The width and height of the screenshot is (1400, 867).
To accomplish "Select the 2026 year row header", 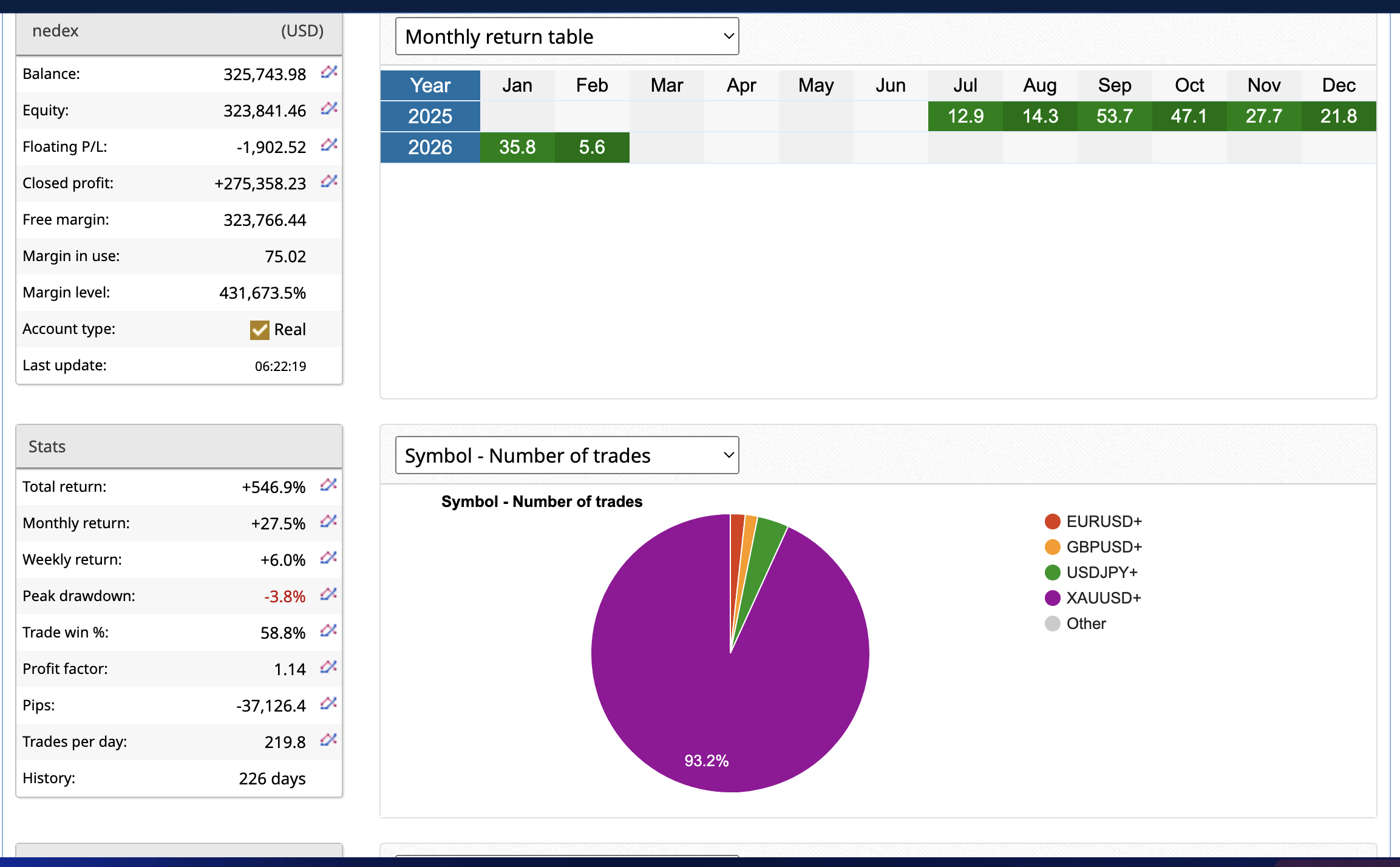I will [430, 148].
